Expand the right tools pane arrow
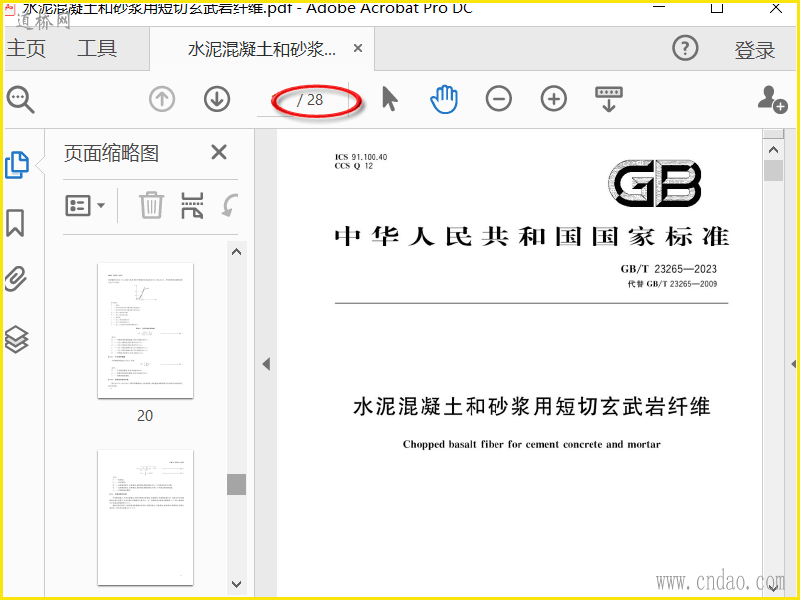The width and height of the screenshot is (800, 600). pos(794,364)
